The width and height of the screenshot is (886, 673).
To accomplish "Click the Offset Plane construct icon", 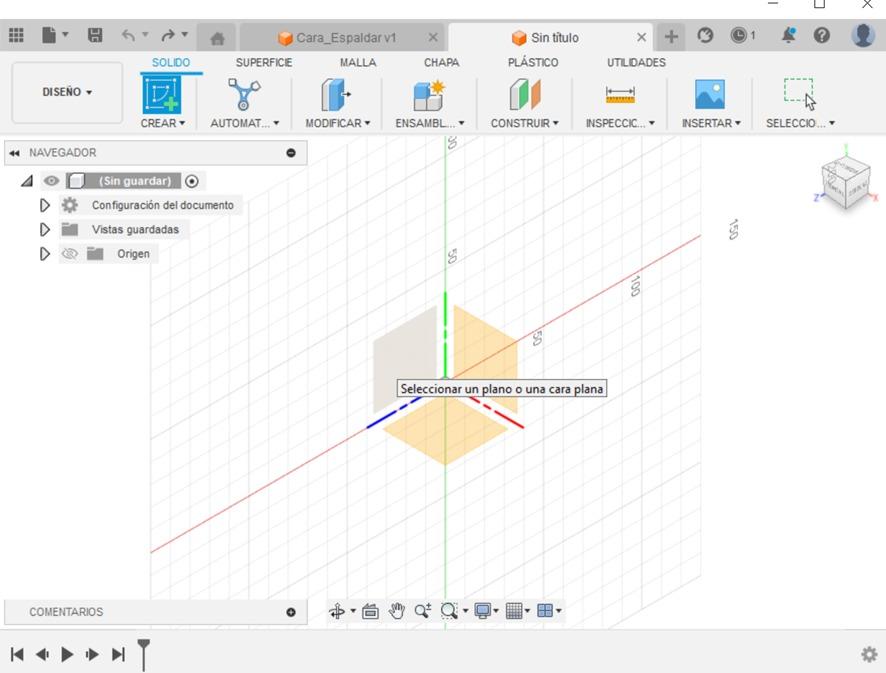I will tap(524, 94).
